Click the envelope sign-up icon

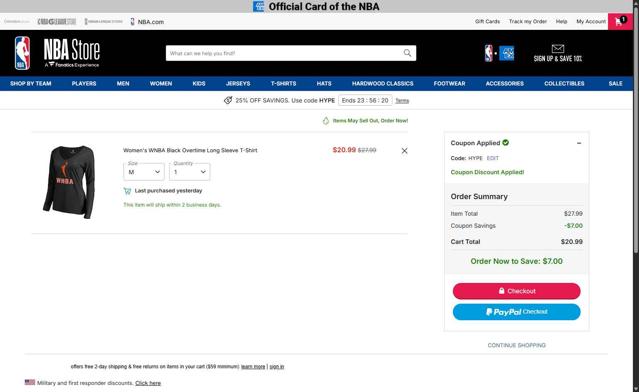557,48
